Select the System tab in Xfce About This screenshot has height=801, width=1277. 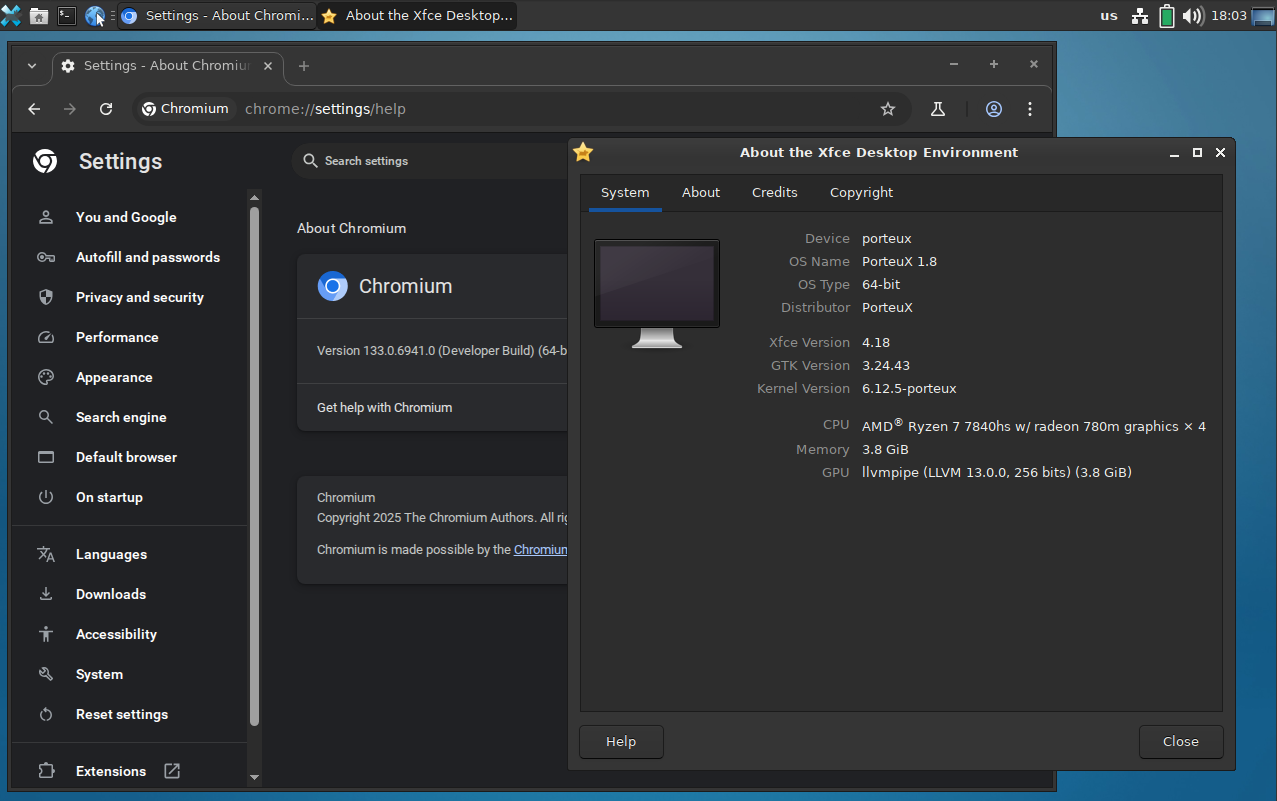click(x=625, y=193)
